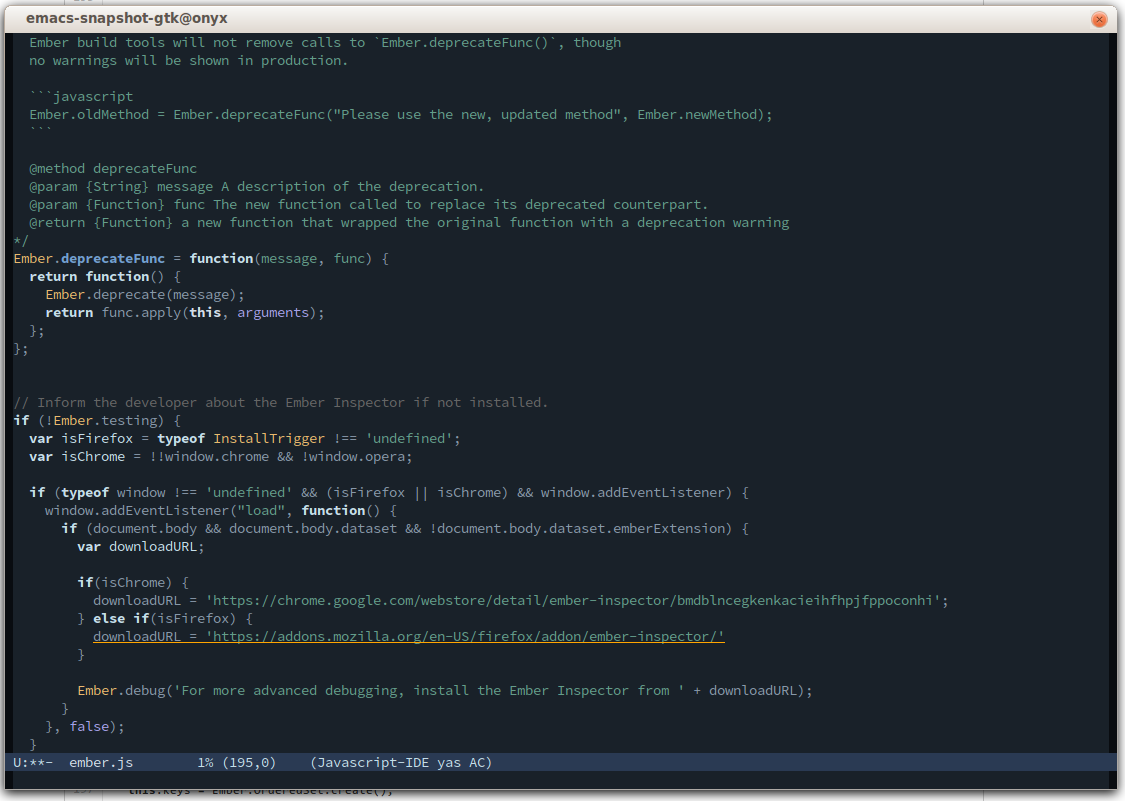Click the window title emacs-snapshot-gtk@onyx
Viewport: 1125px width, 801px height.
pos(127,19)
